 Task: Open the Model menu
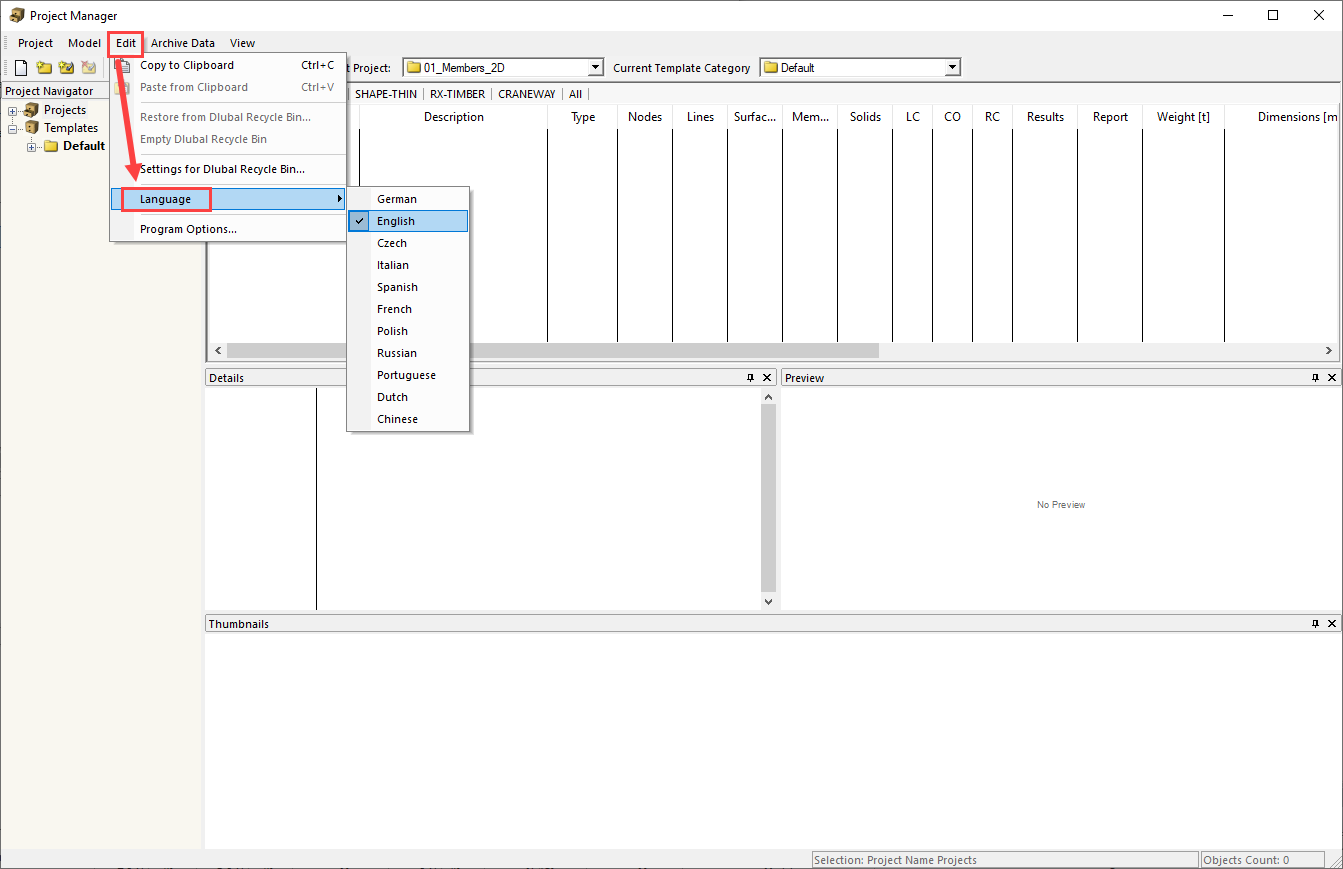coord(85,43)
